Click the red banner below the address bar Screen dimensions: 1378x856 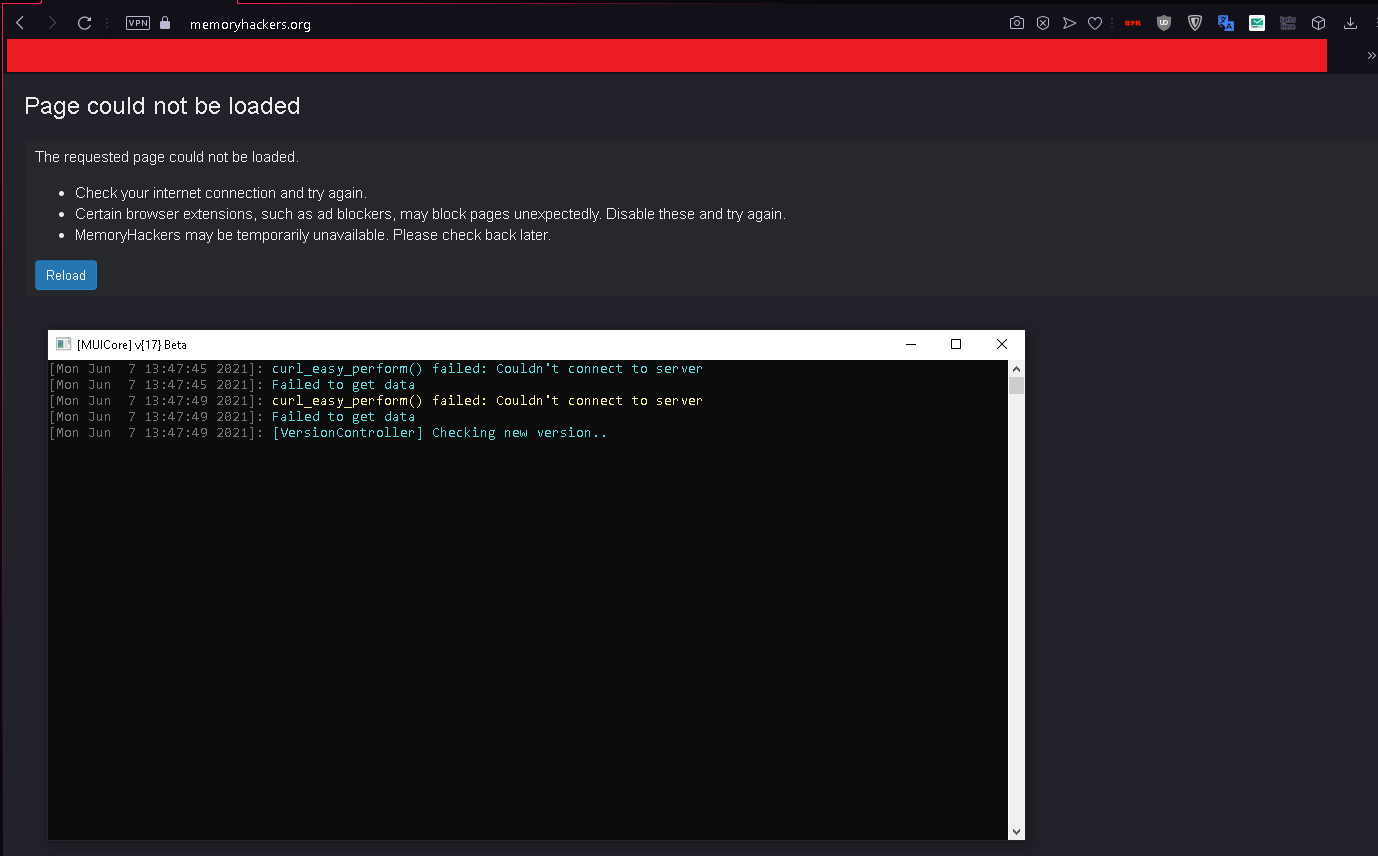[667, 56]
